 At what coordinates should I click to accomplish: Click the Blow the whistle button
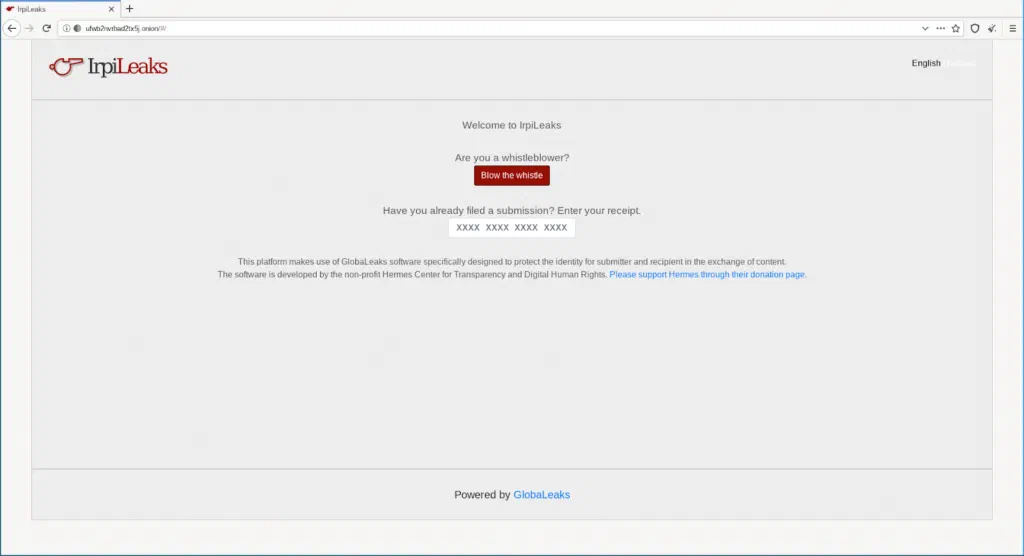coord(511,175)
